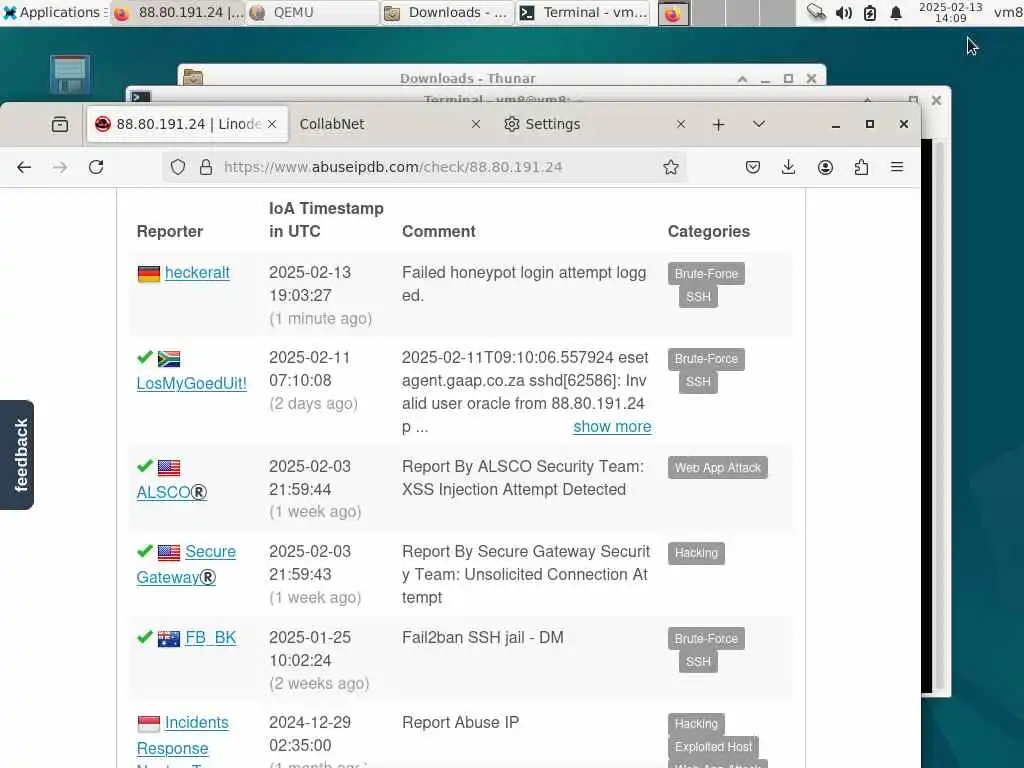Click comment 'Report Abuse IP'
The height and width of the screenshot is (768, 1024).
pos(460,722)
